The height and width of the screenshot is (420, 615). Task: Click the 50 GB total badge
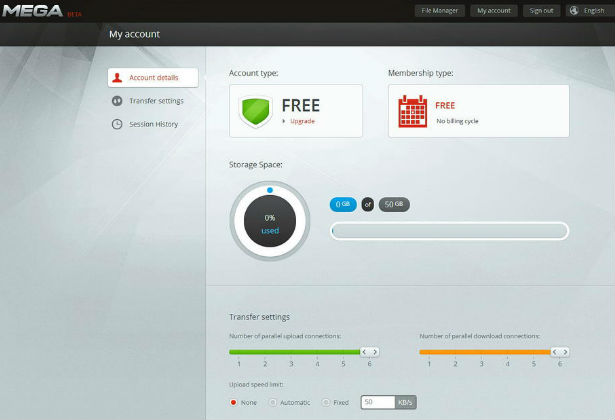coord(394,204)
